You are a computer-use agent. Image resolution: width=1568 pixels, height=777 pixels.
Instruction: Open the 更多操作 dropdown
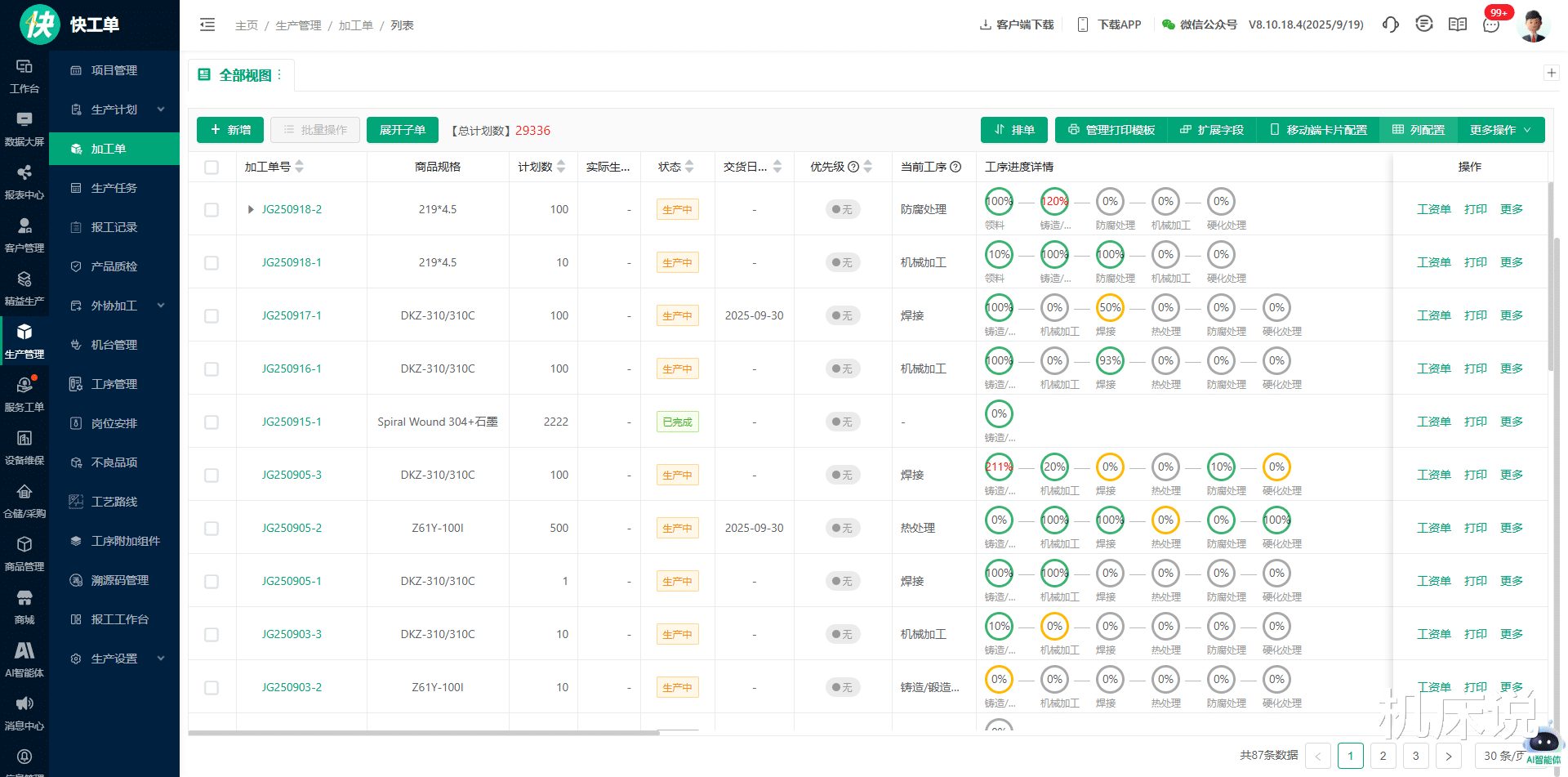coord(1500,130)
